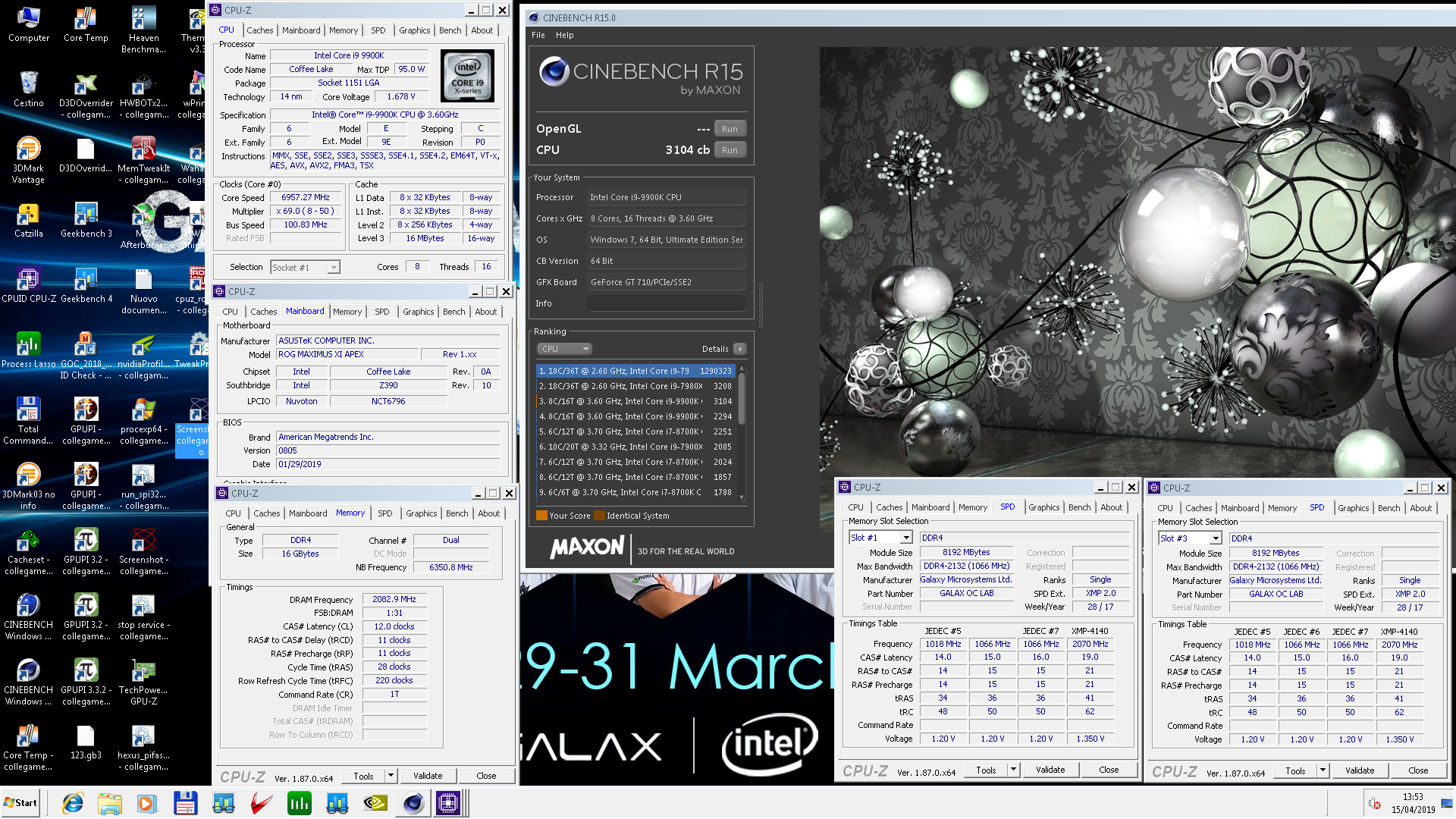1456x819 pixels.
Task: Click the Start button
Action: pos(20,803)
